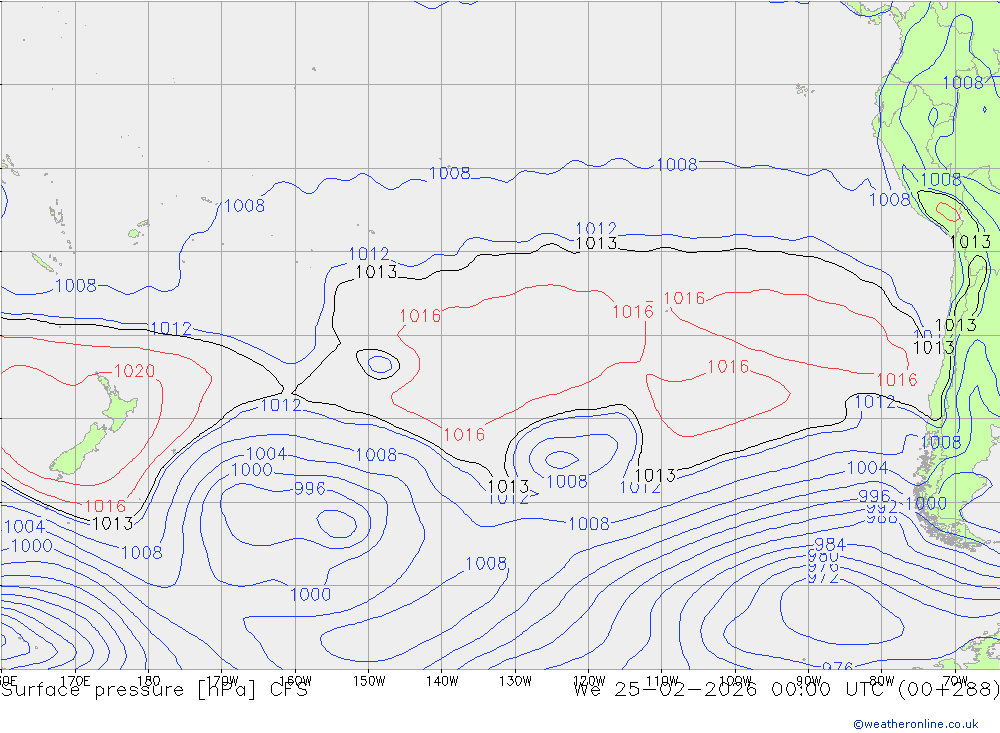Click the 160W longitude label
The image size is (1000, 733).
[x=295, y=680]
